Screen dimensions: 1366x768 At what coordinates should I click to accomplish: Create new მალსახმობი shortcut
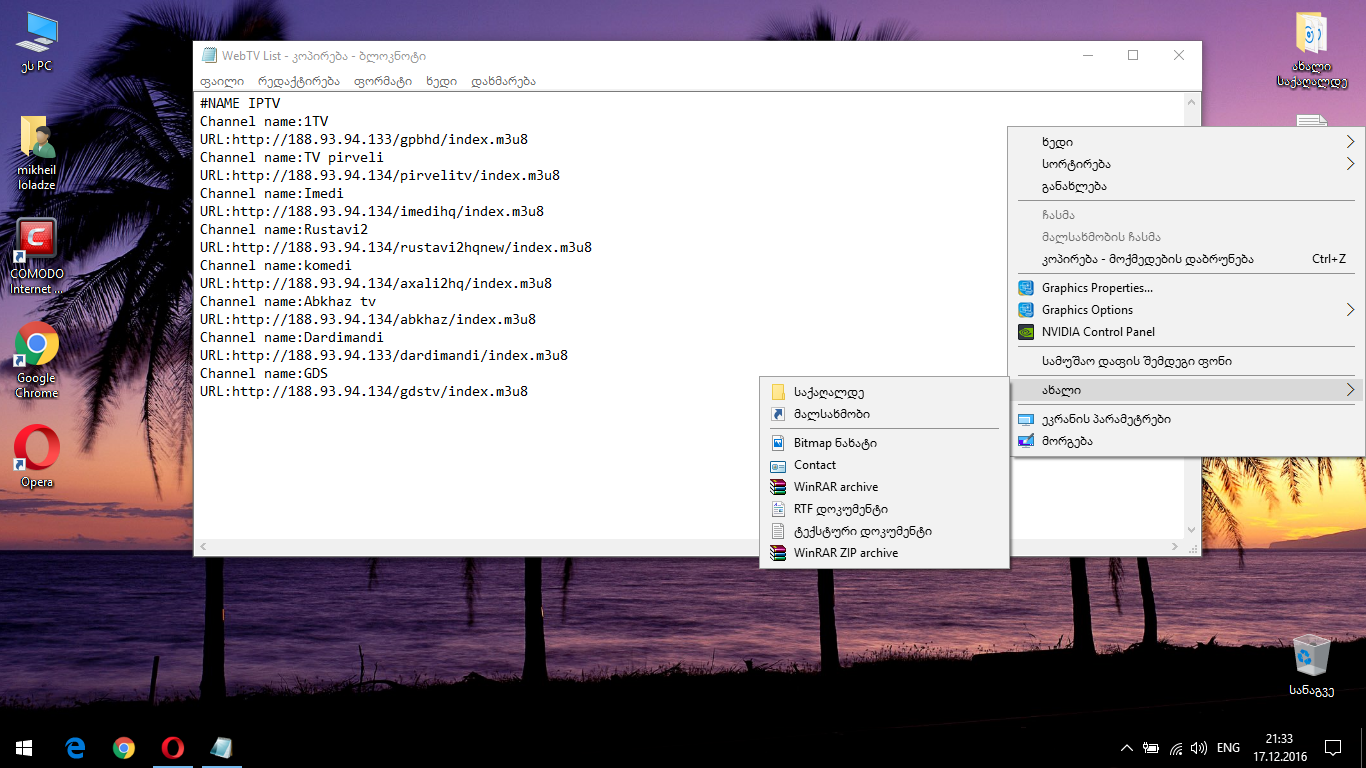click(x=884, y=414)
